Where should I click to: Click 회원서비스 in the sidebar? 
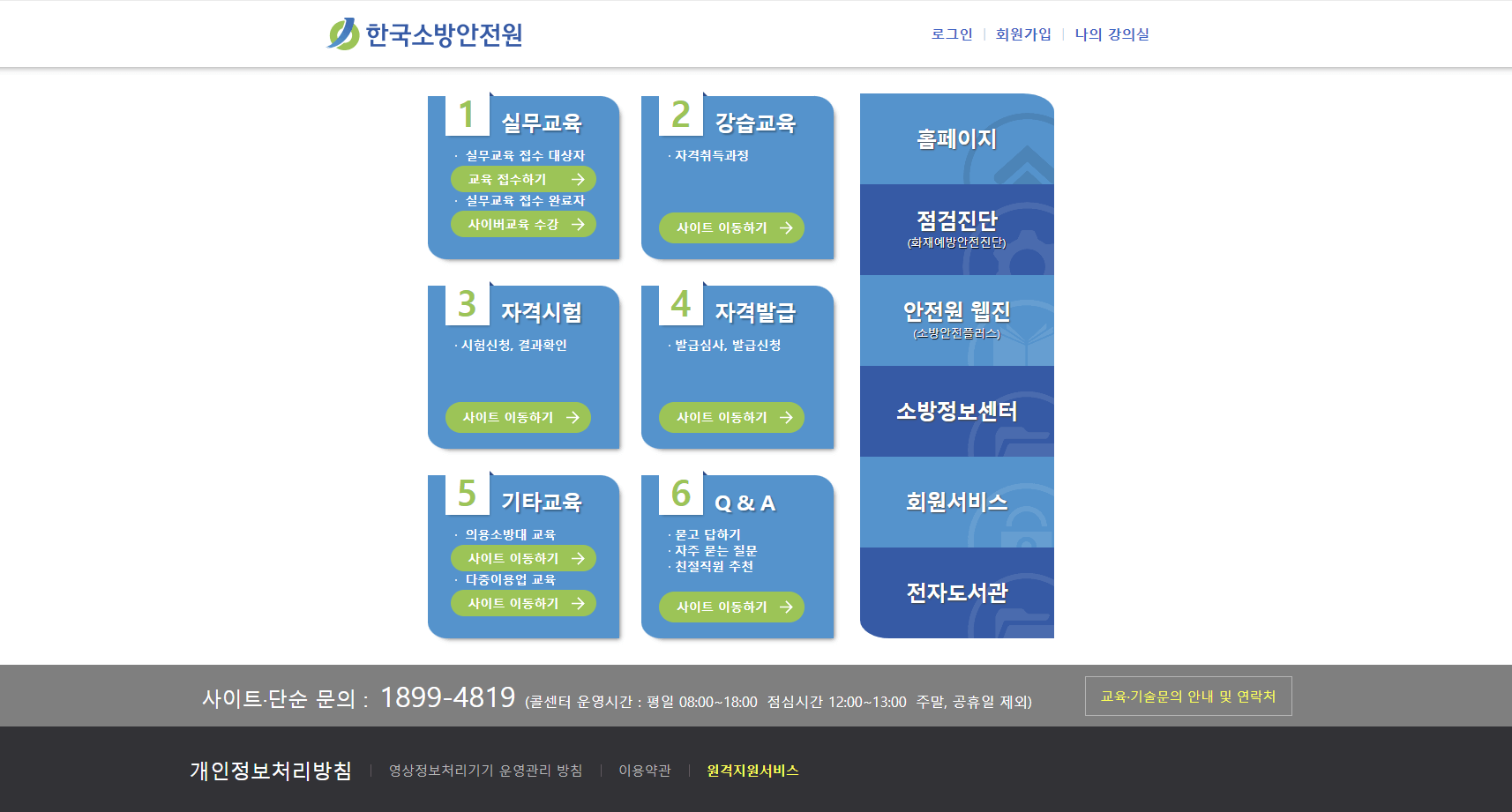(x=955, y=503)
